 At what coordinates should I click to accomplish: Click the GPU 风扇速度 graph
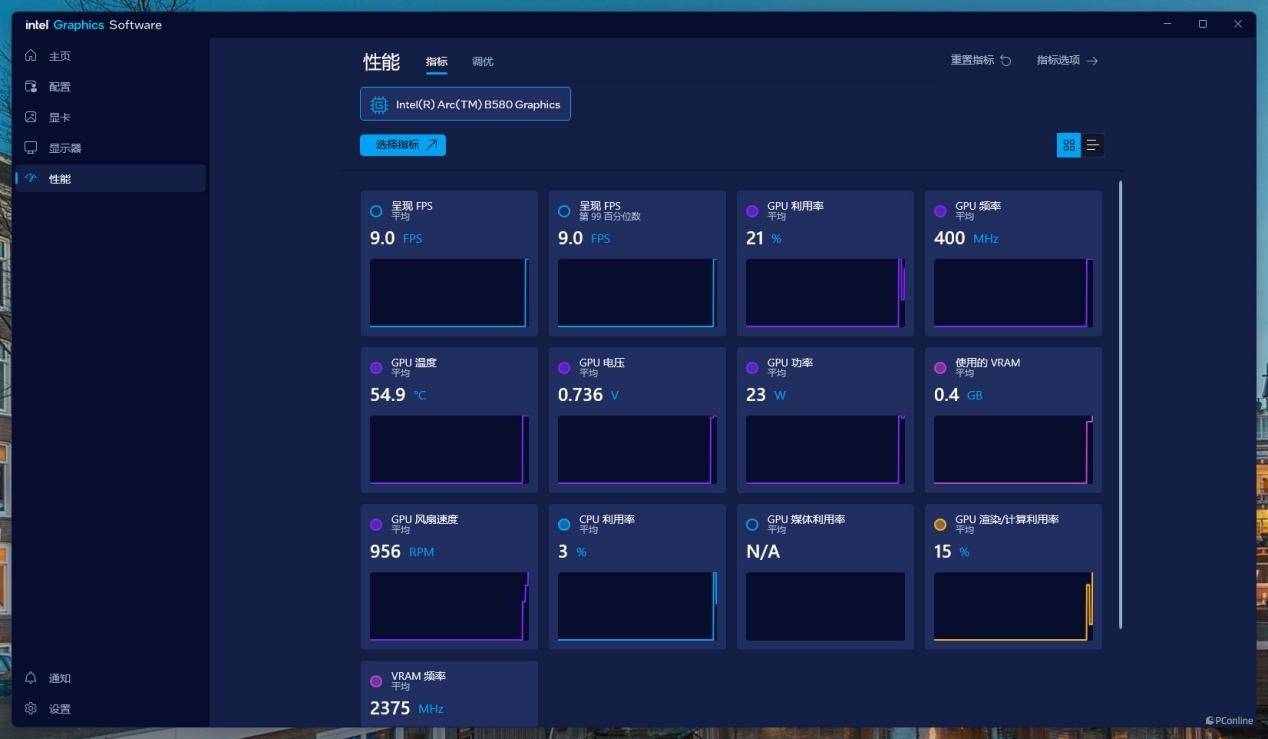(449, 607)
